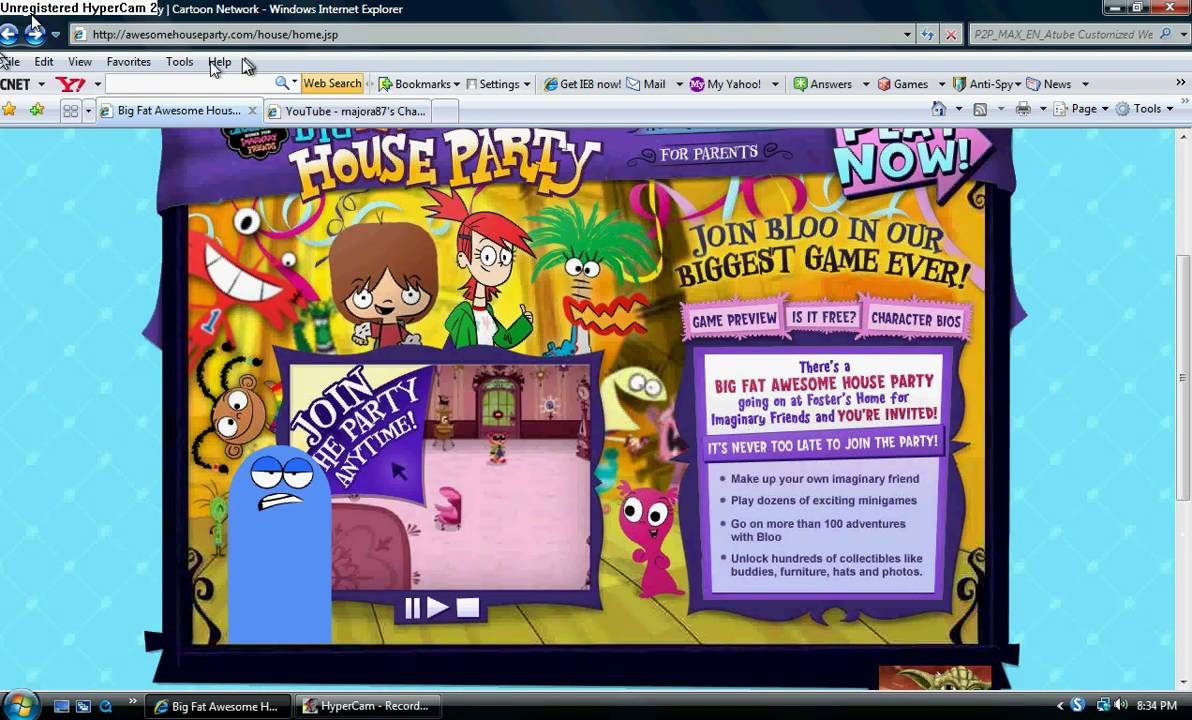The height and width of the screenshot is (720, 1192).
Task: Click the RSS Feeds icon
Action: pyautogui.click(x=981, y=109)
